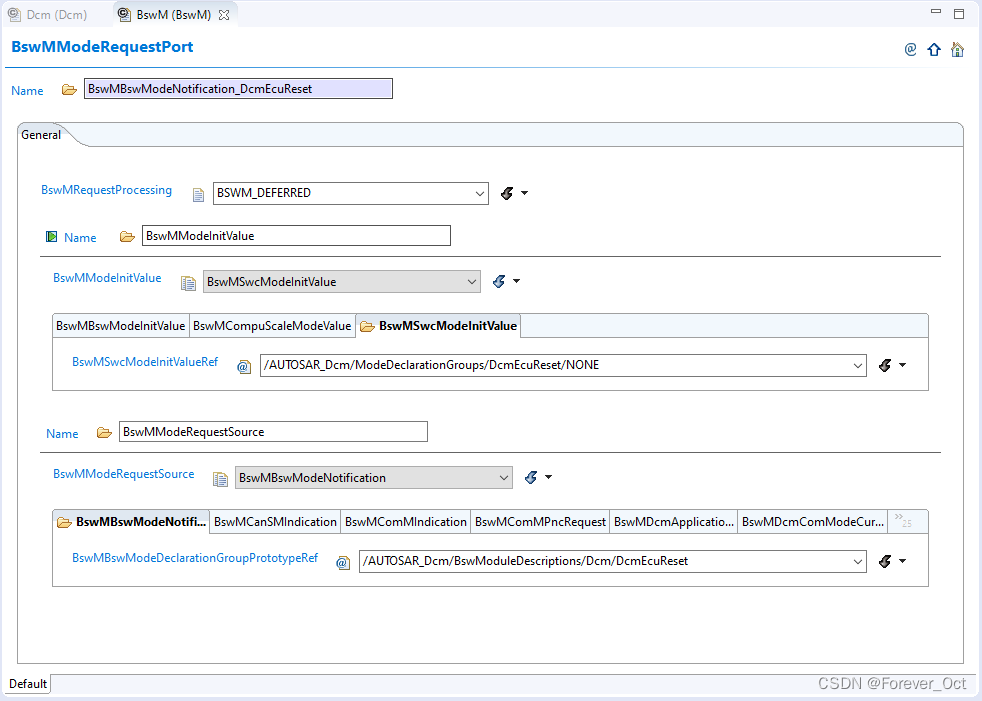Click list icon beside BswMSwcModeInitValue combo

click(188, 283)
